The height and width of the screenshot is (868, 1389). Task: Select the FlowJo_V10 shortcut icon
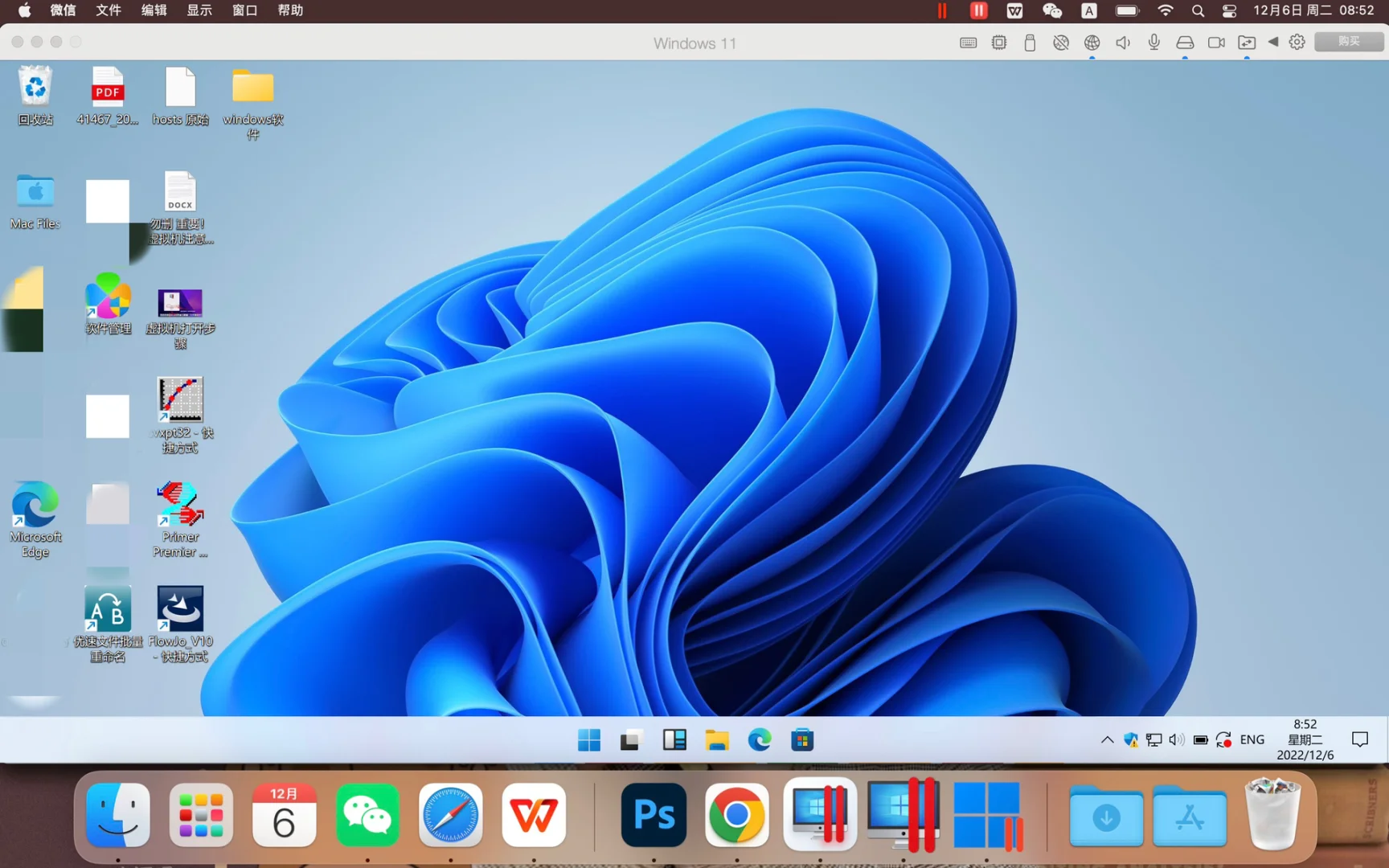[x=180, y=624]
